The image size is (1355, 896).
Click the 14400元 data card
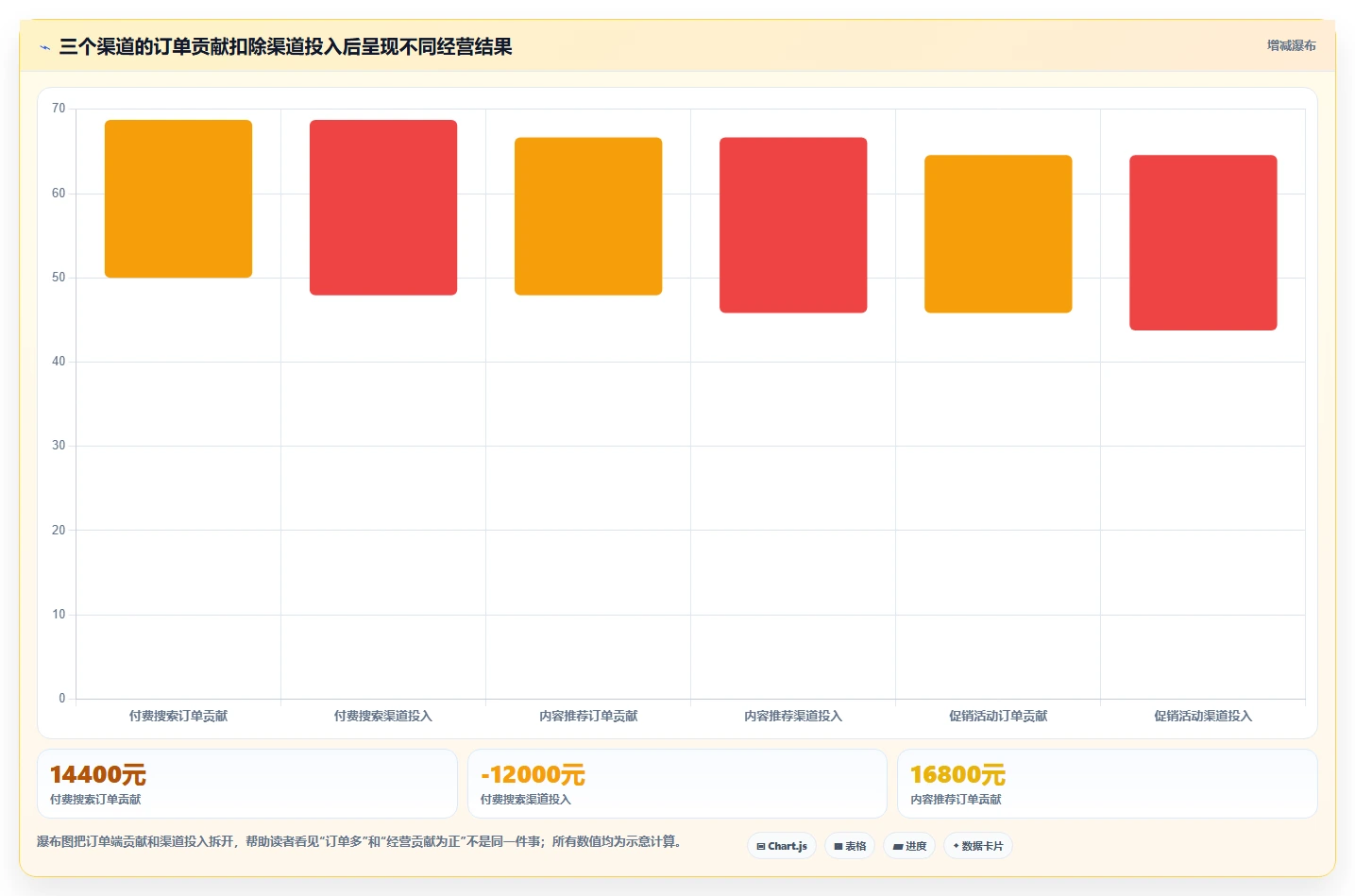(247, 784)
